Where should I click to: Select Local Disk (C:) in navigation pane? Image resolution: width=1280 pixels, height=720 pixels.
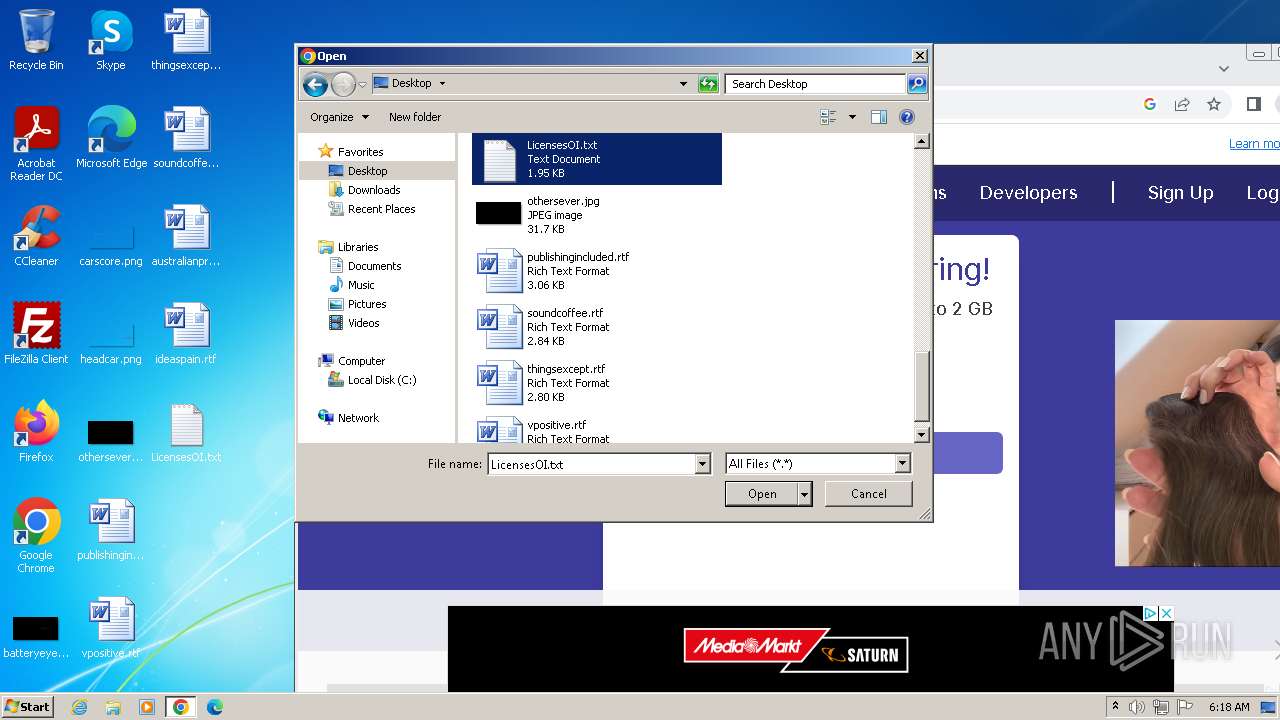(381, 380)
